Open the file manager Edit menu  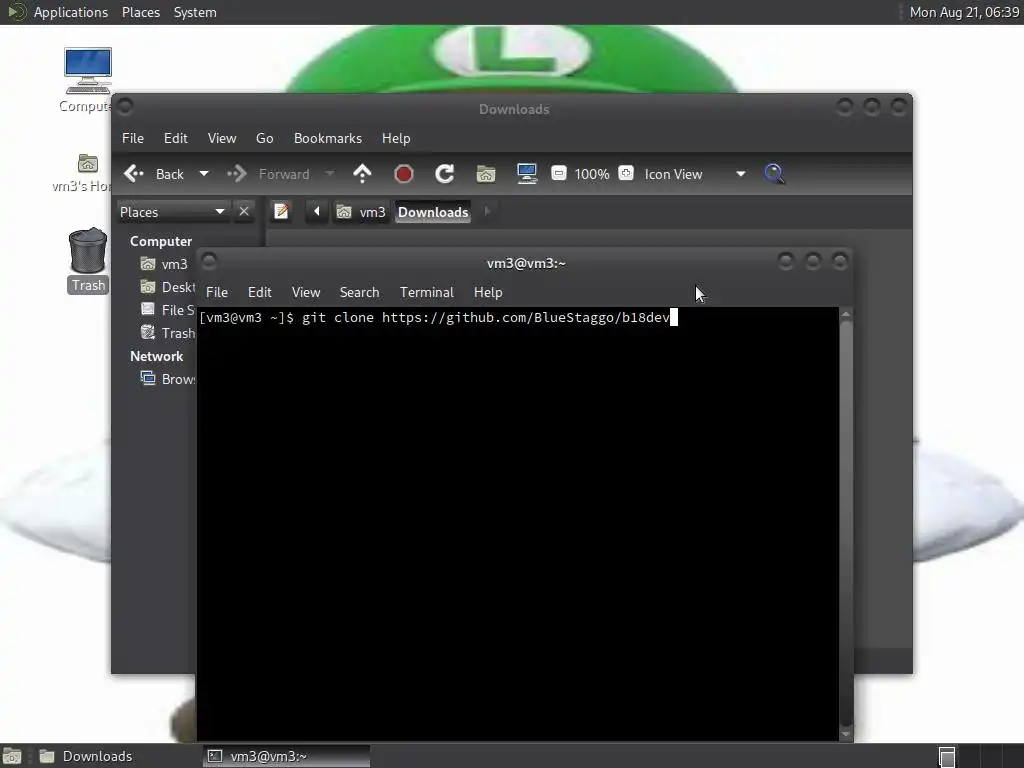point(176,138)
